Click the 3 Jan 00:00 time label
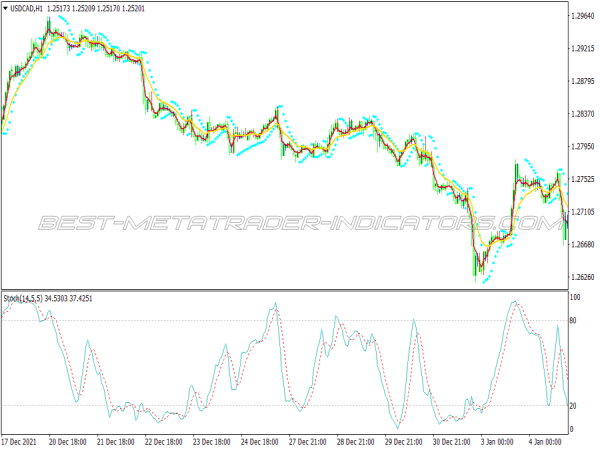 tap(497, 442)
